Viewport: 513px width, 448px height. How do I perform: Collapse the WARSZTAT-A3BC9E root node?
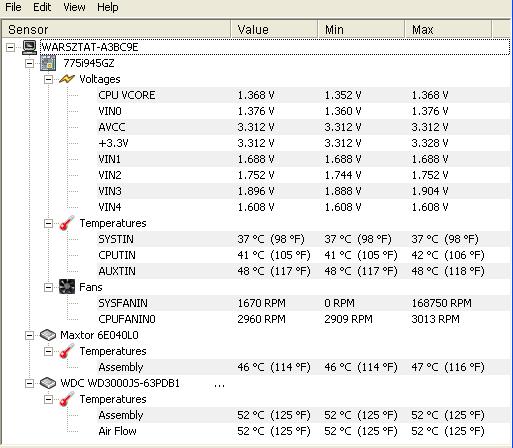click(11, 47)
